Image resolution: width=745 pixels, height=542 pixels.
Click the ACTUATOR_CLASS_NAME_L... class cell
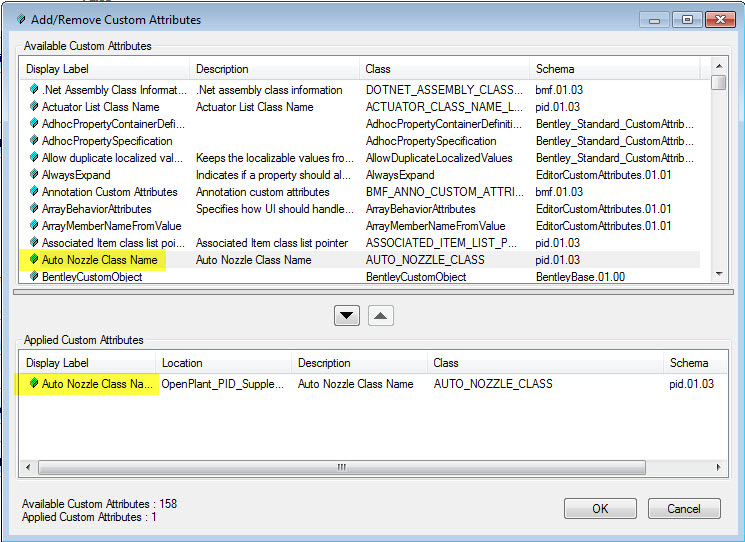point(444,107)
